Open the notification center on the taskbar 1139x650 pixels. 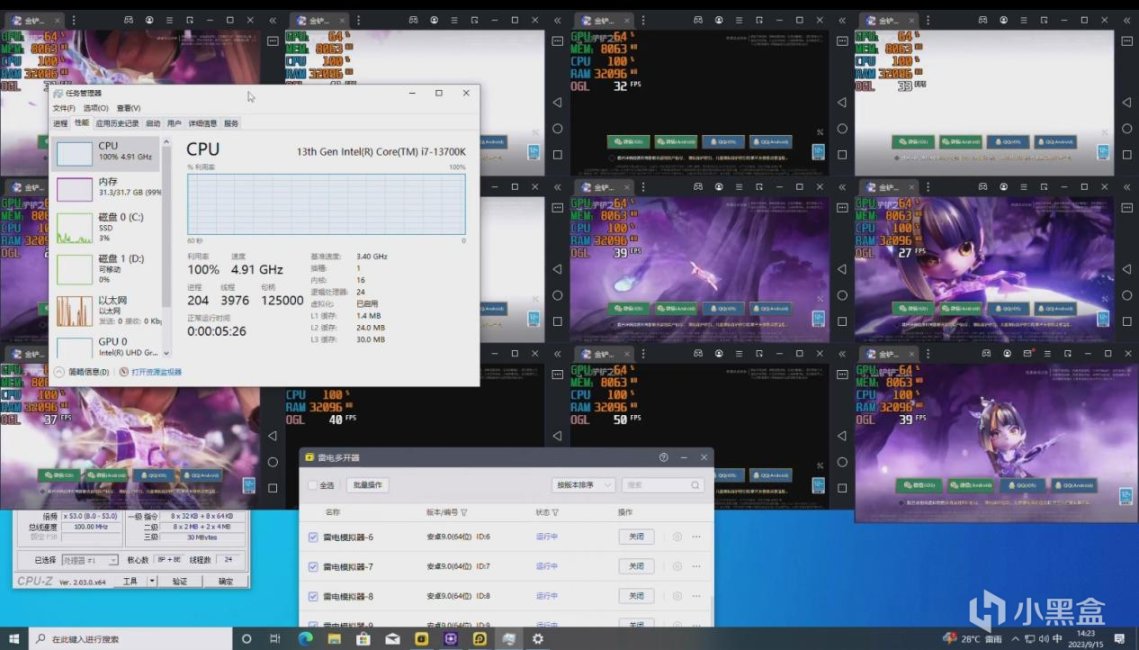point(1119,639)
